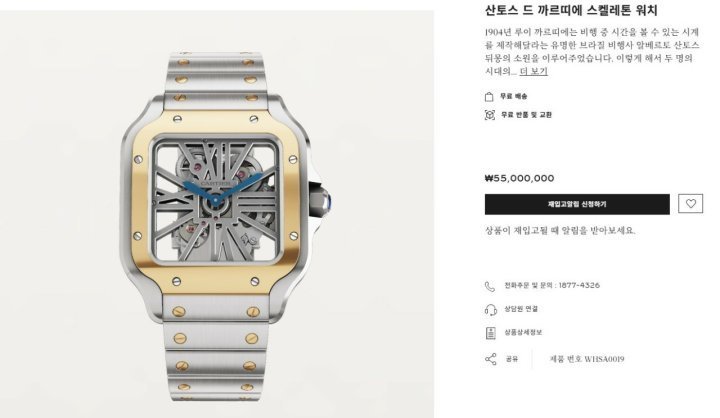Click the headset consultant connection icon
This screenshot has width=720, height=418.
pyautogui.click(x=490, y=310)
